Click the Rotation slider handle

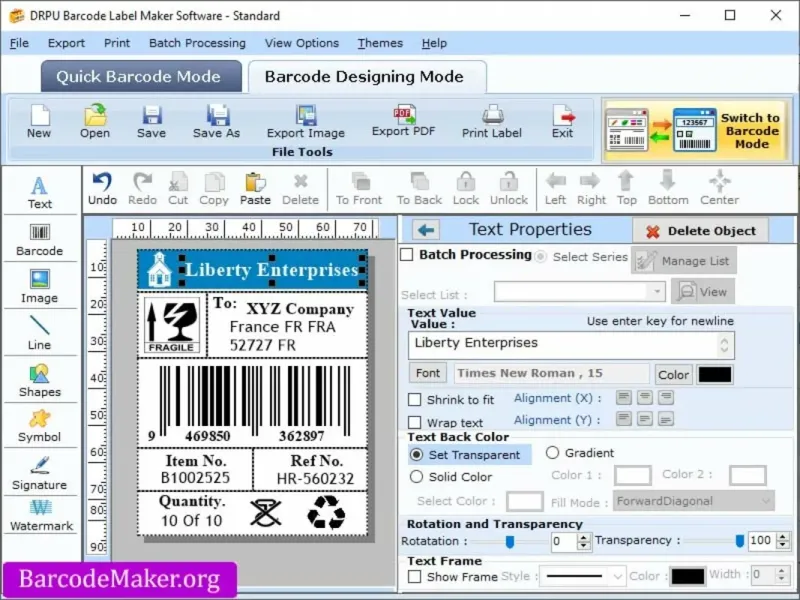pos(510,542)
